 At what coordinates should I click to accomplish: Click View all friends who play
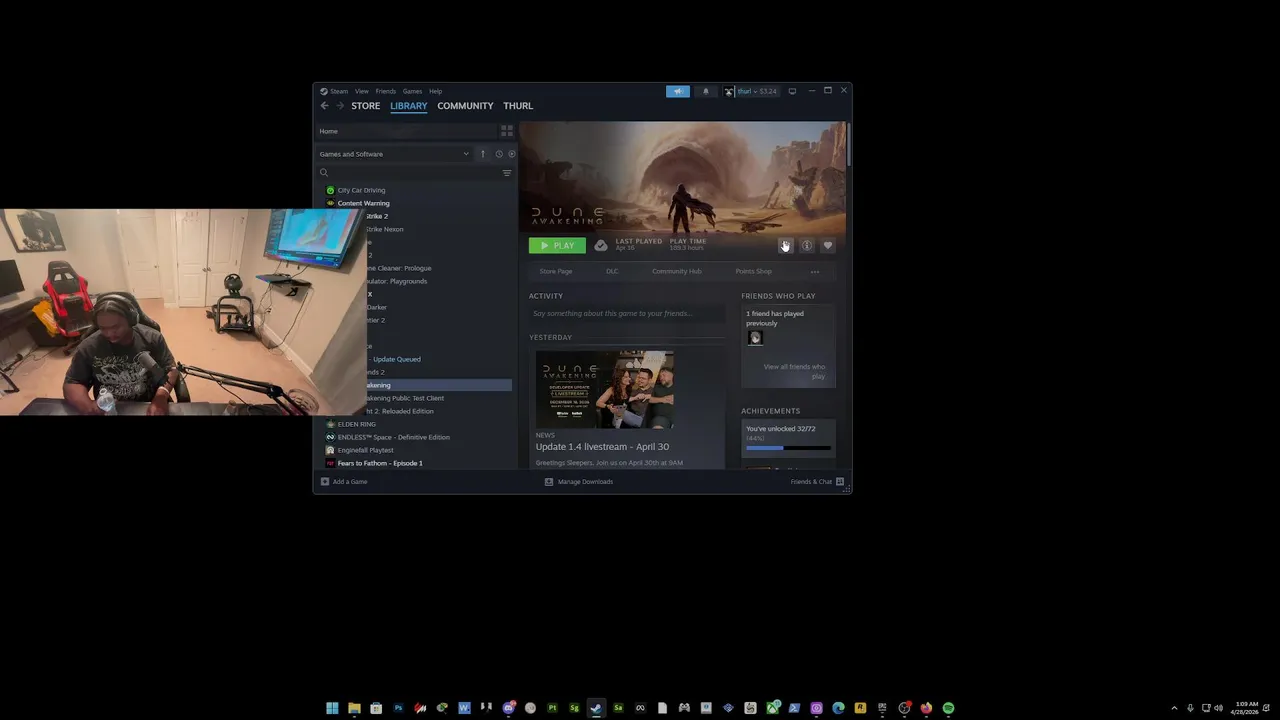[x=794, y=371]
